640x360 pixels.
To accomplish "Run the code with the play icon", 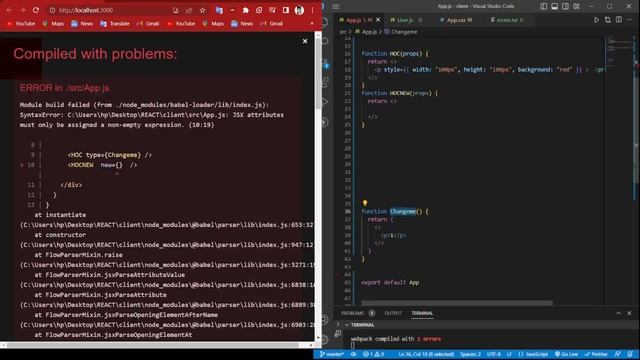I will 596,20.
